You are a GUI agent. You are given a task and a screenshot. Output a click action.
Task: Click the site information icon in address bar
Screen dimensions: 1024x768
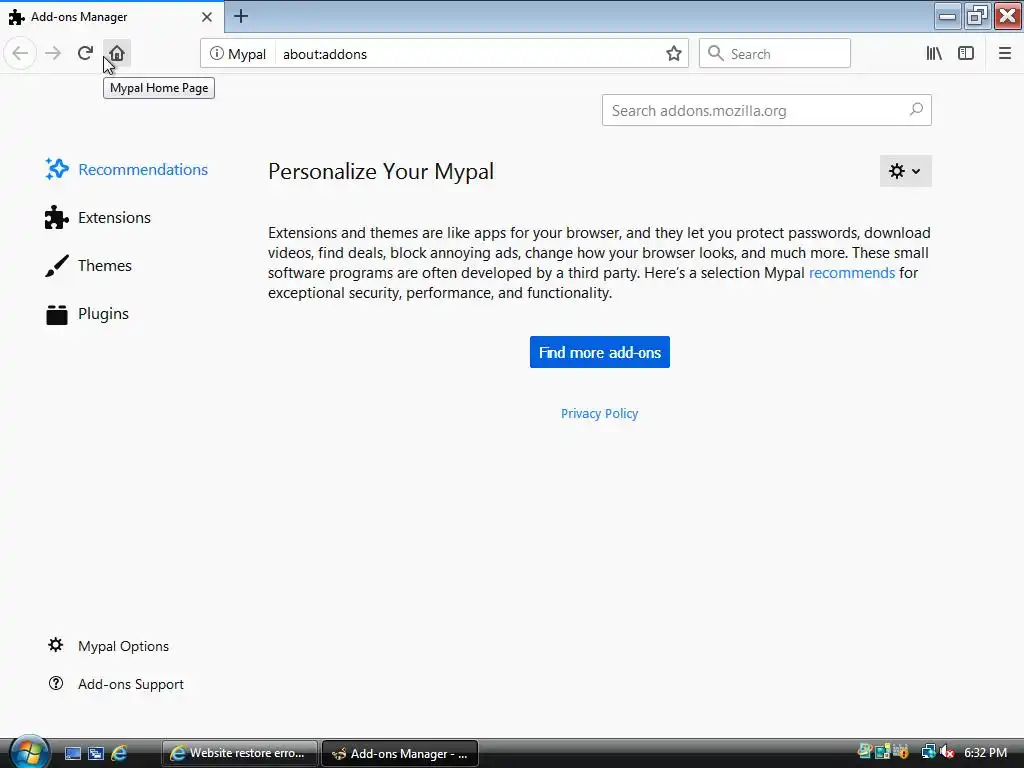click(216, 54)
